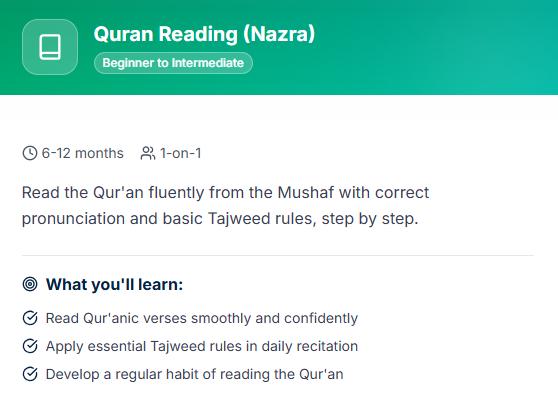Click check icon for Read Qur'anic verses
Viewport: 558px width, 401px height.
(30, 318)
